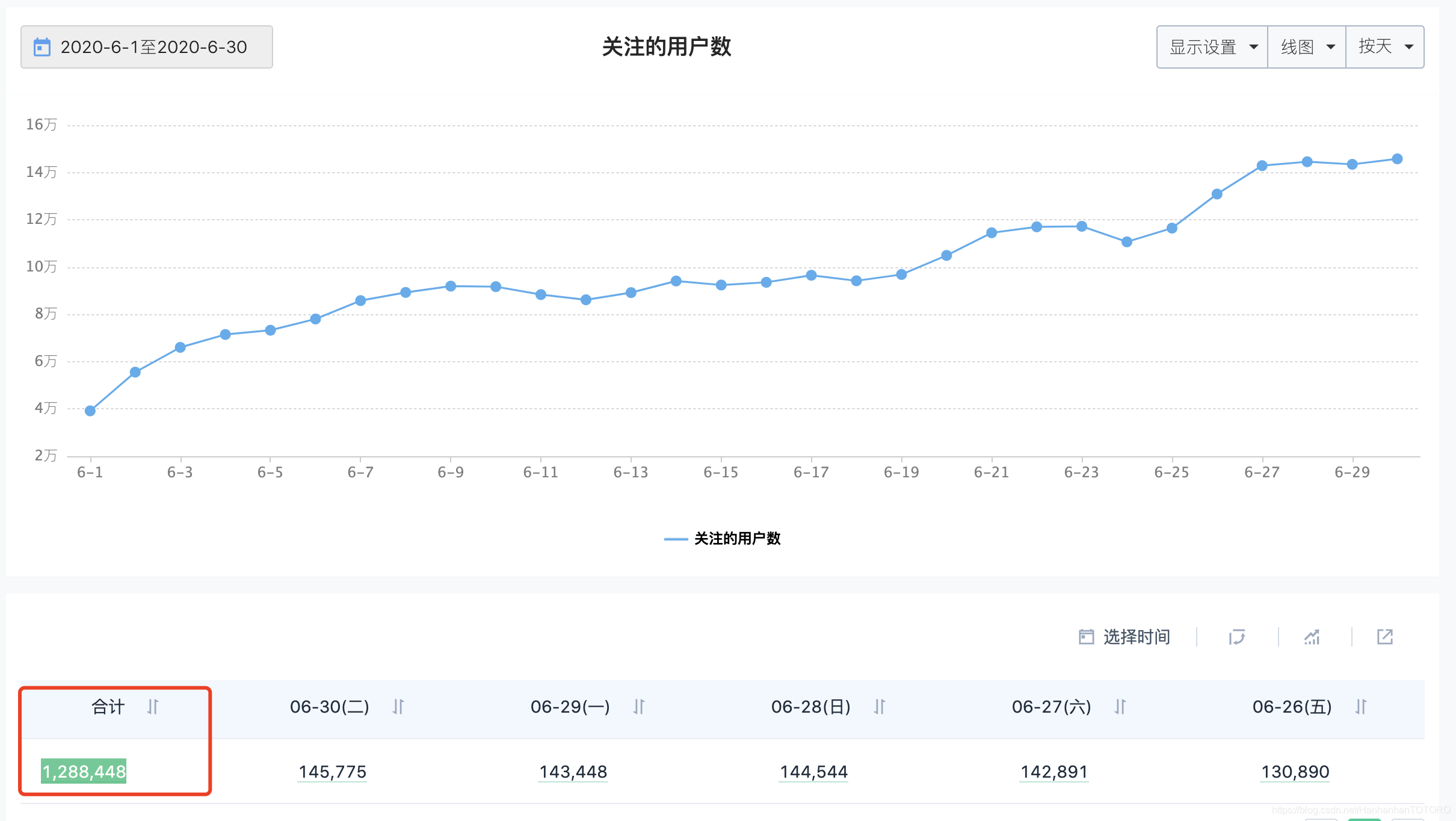
Task: Click the value 145,775
Action: pyautogui.click(x=333, y=772)
